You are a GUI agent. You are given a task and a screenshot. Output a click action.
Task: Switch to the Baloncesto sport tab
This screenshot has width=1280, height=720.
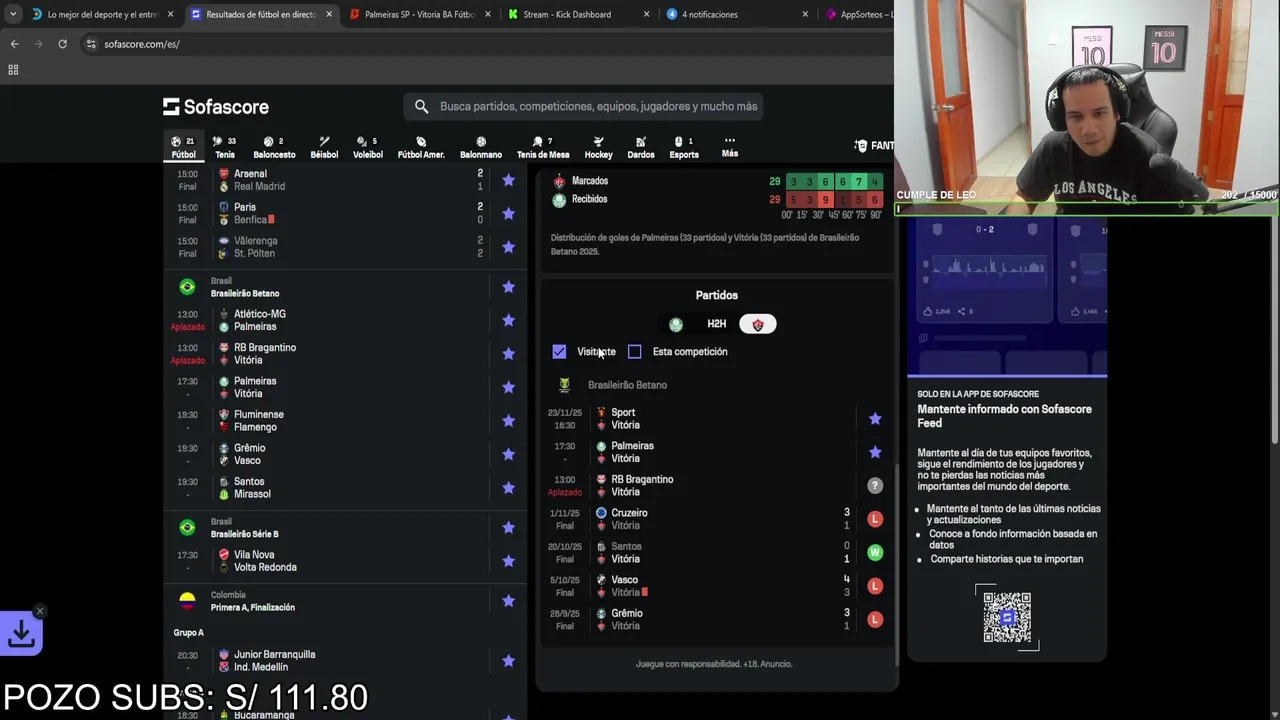pos(274,147)
